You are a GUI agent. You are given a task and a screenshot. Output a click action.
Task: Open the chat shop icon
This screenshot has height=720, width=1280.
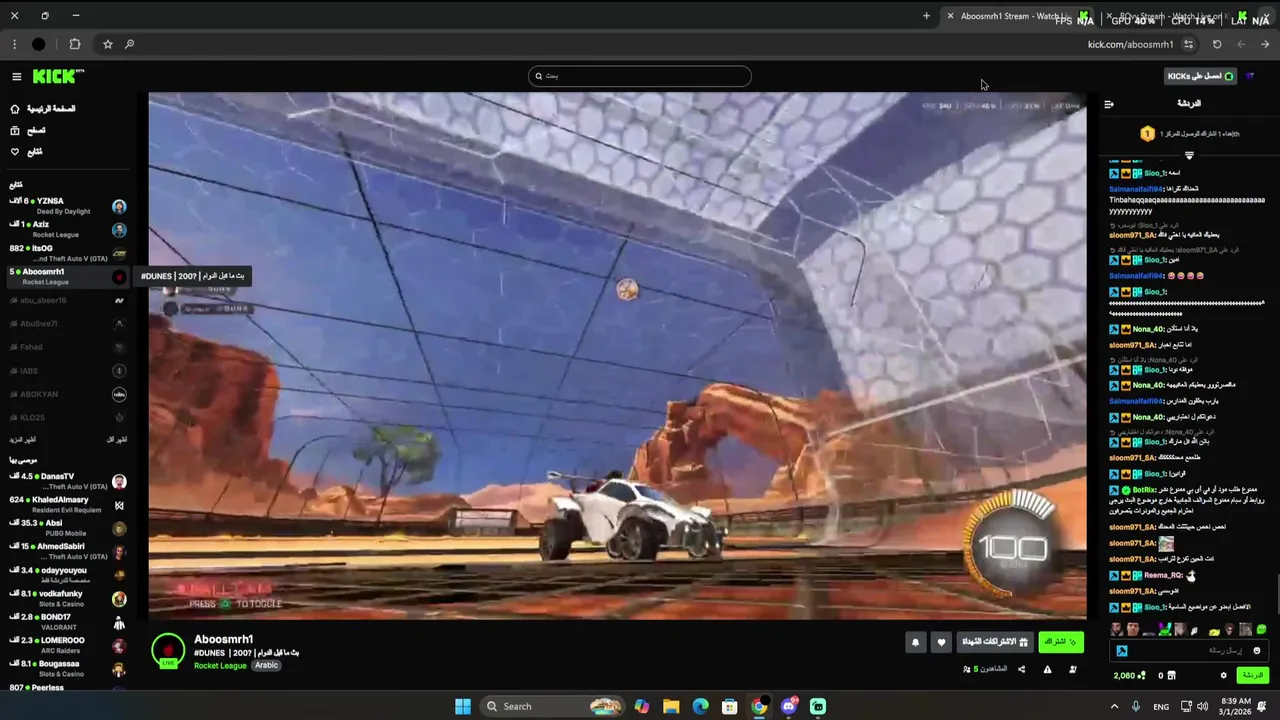[x=1172, y=676]
